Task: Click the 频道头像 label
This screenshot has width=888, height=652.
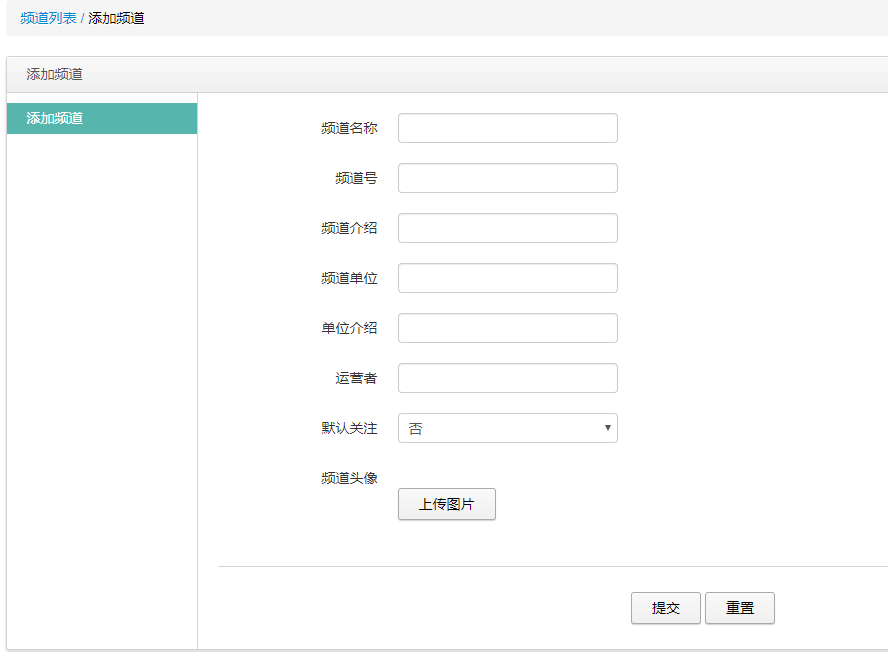Action: pyautogui.click(x=349, y=478)
